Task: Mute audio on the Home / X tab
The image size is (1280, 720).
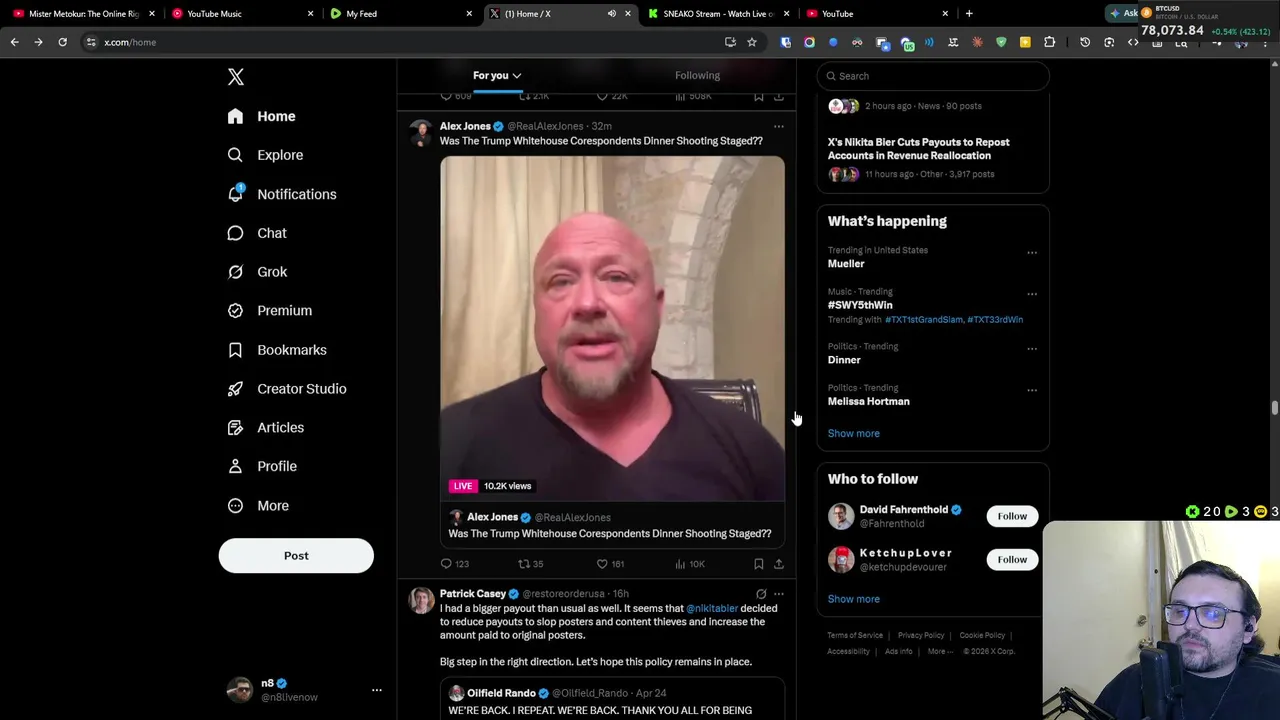Action: tap(611, 14)
